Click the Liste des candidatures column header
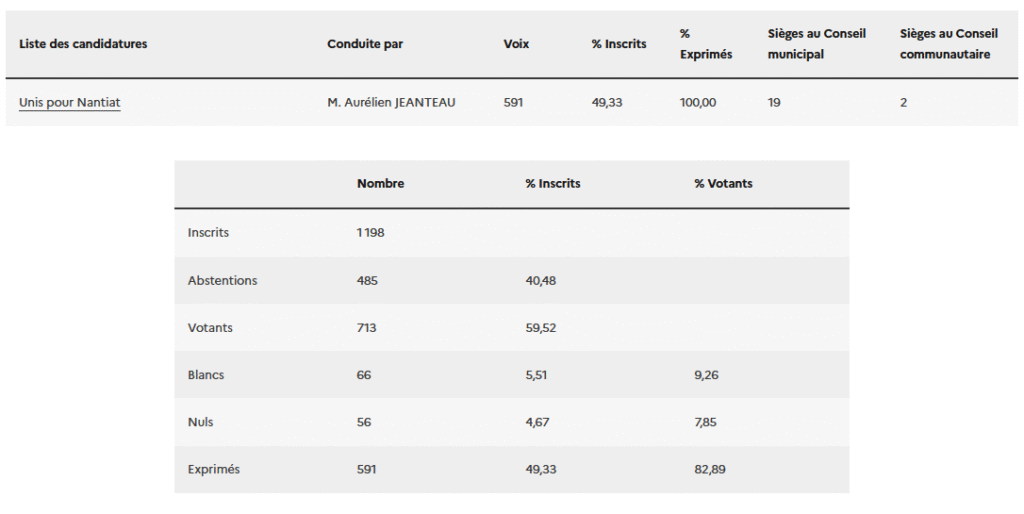Screen dimensions: 1024x514 tap(83, 44)
